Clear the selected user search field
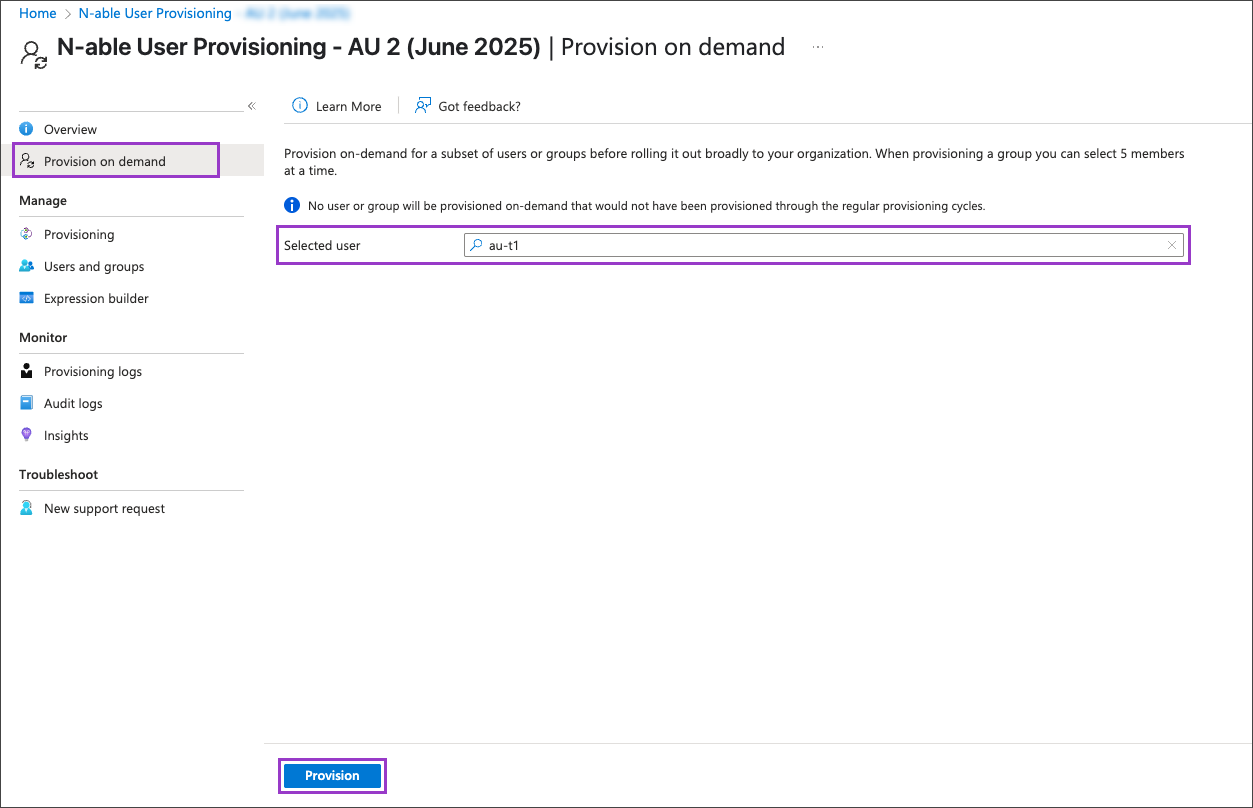Image resolution: width=1253 pixels, height=808 pixels. 1171,246
